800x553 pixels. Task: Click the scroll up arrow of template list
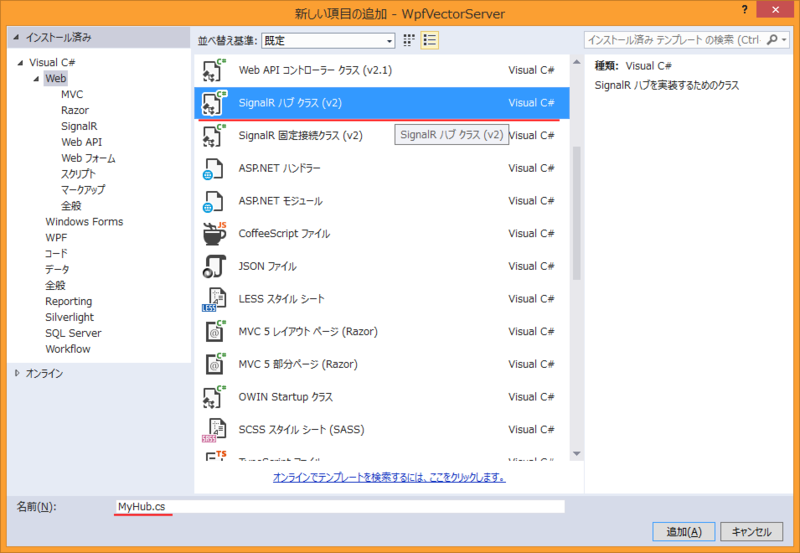coord(577,62)
